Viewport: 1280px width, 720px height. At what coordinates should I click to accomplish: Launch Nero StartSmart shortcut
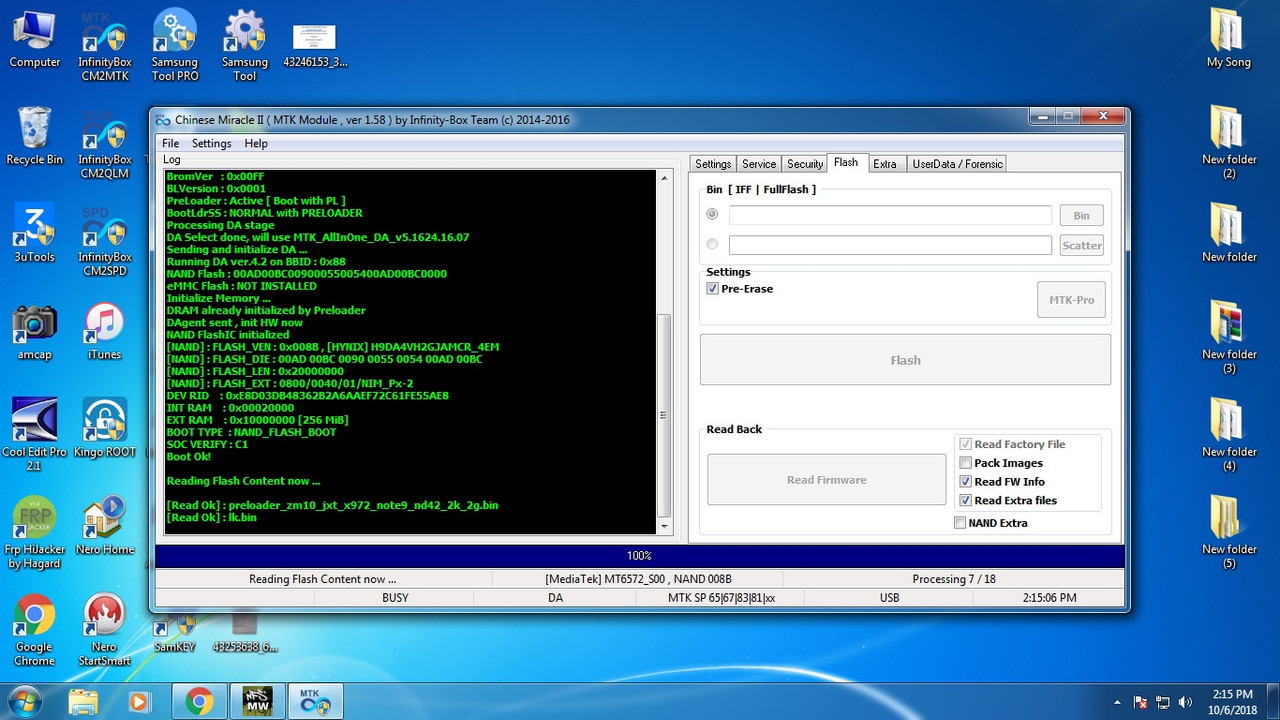105,631
